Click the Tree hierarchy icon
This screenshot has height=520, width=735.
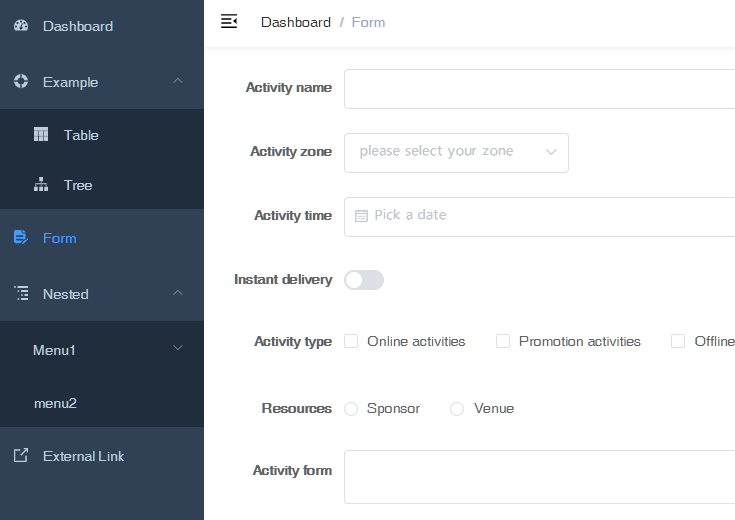coord(41,185)
